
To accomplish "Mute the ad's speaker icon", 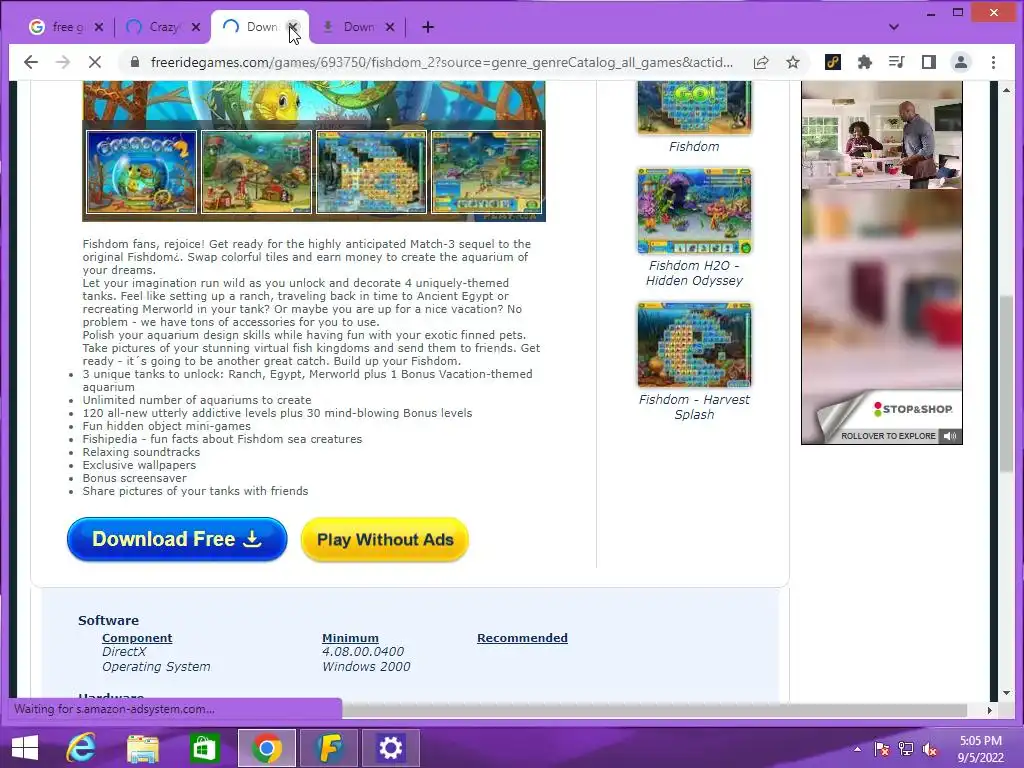I will [x=950, y=436].
